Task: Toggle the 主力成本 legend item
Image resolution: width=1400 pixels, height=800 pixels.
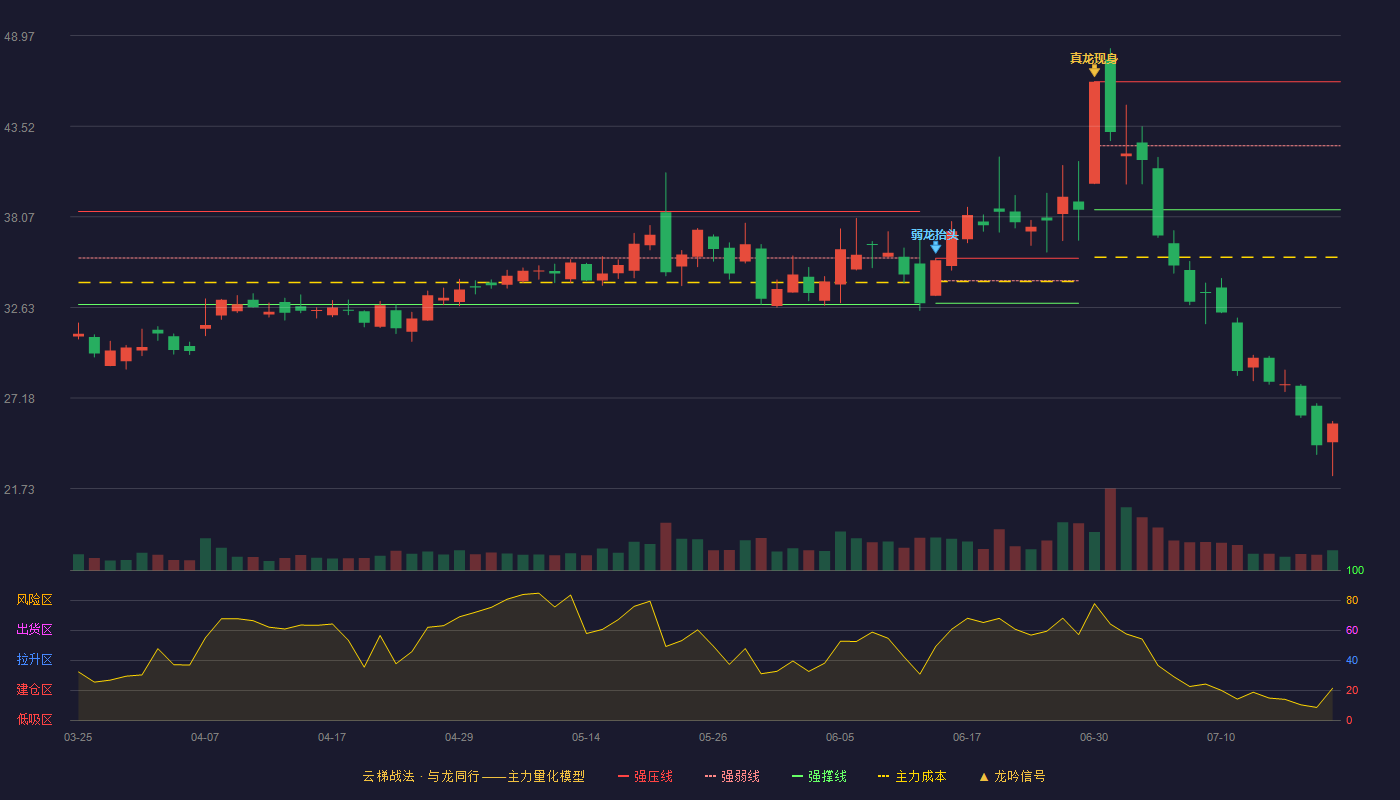Action: [x=912, y=776]
